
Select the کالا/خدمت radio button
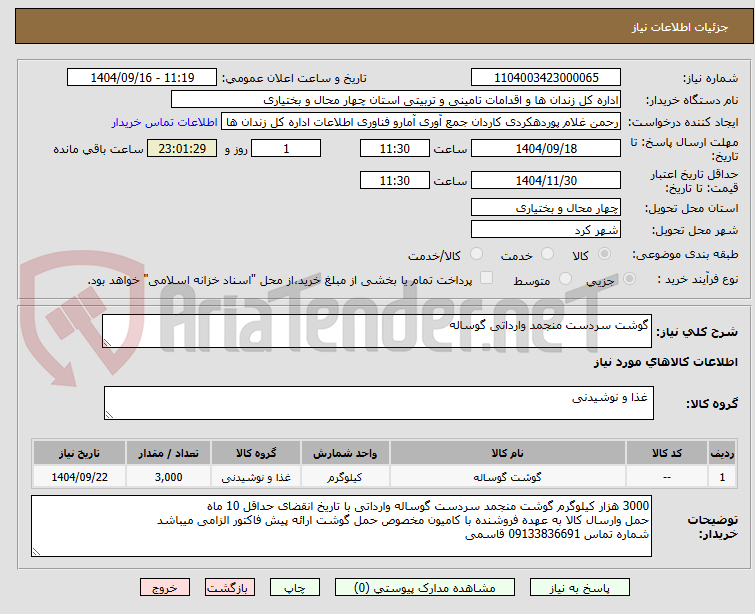(x=477, y=254)
